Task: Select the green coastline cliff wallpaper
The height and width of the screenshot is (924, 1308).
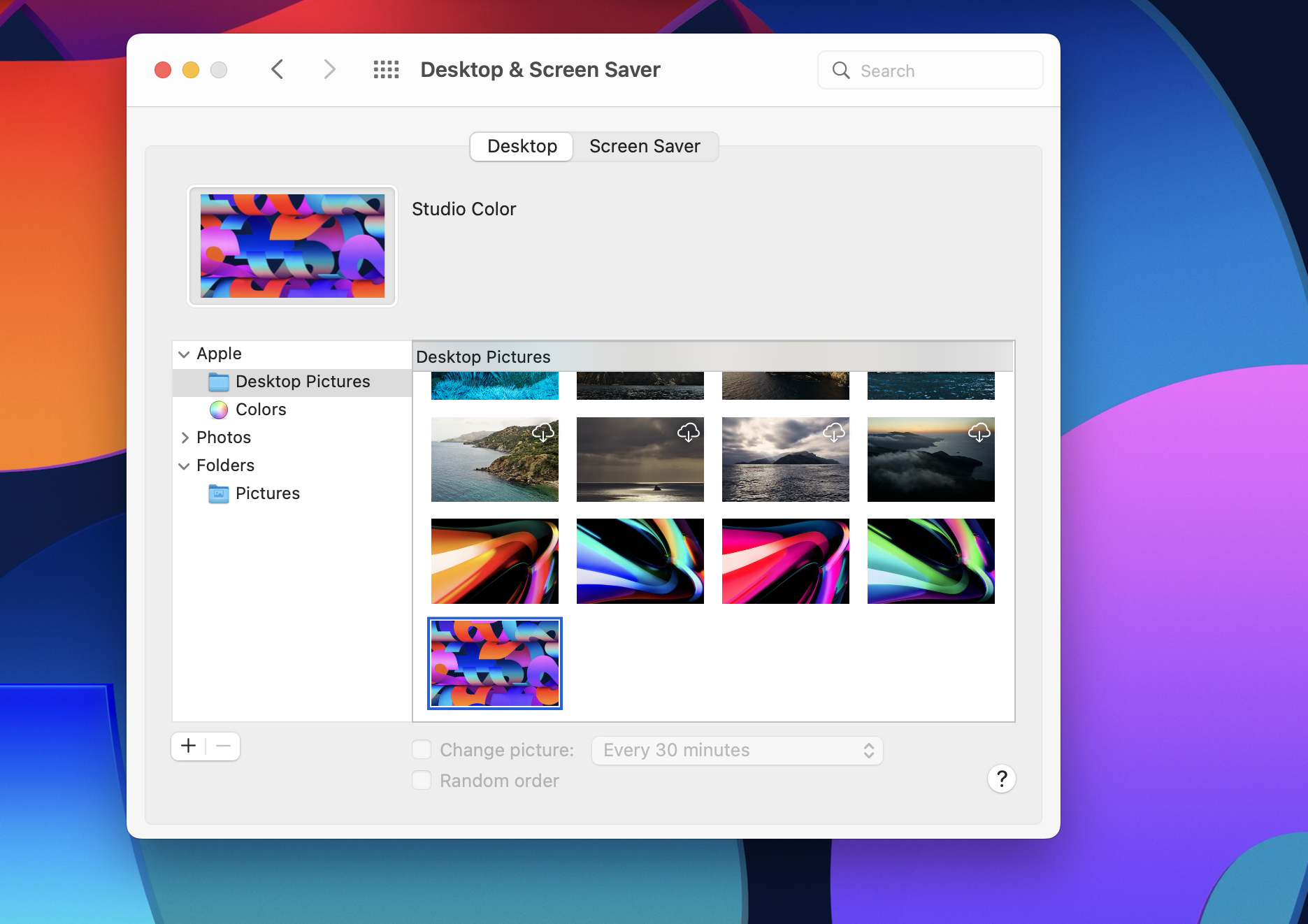Action: pos(495,459)
